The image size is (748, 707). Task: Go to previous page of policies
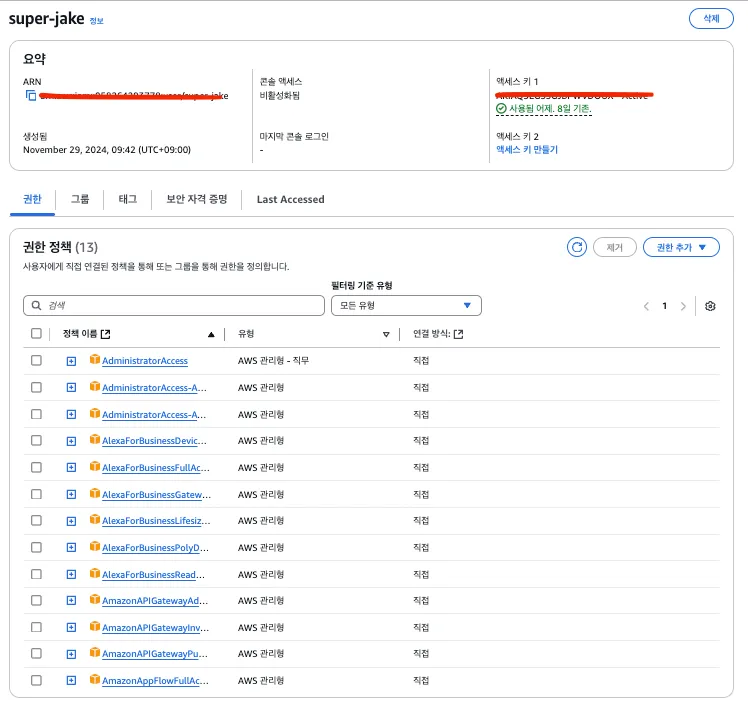point(646,306)
